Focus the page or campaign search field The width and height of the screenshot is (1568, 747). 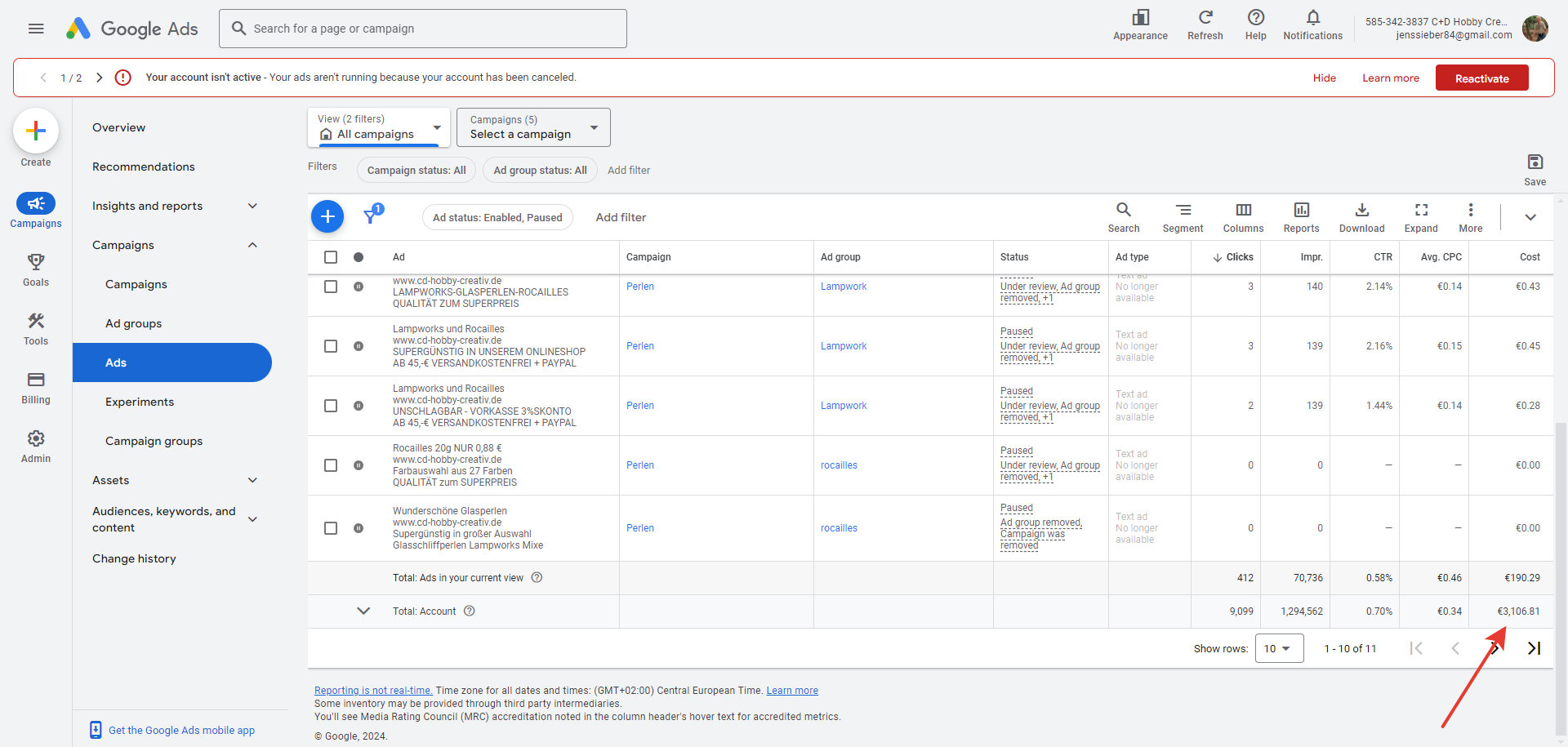click(x=423, y=29)
